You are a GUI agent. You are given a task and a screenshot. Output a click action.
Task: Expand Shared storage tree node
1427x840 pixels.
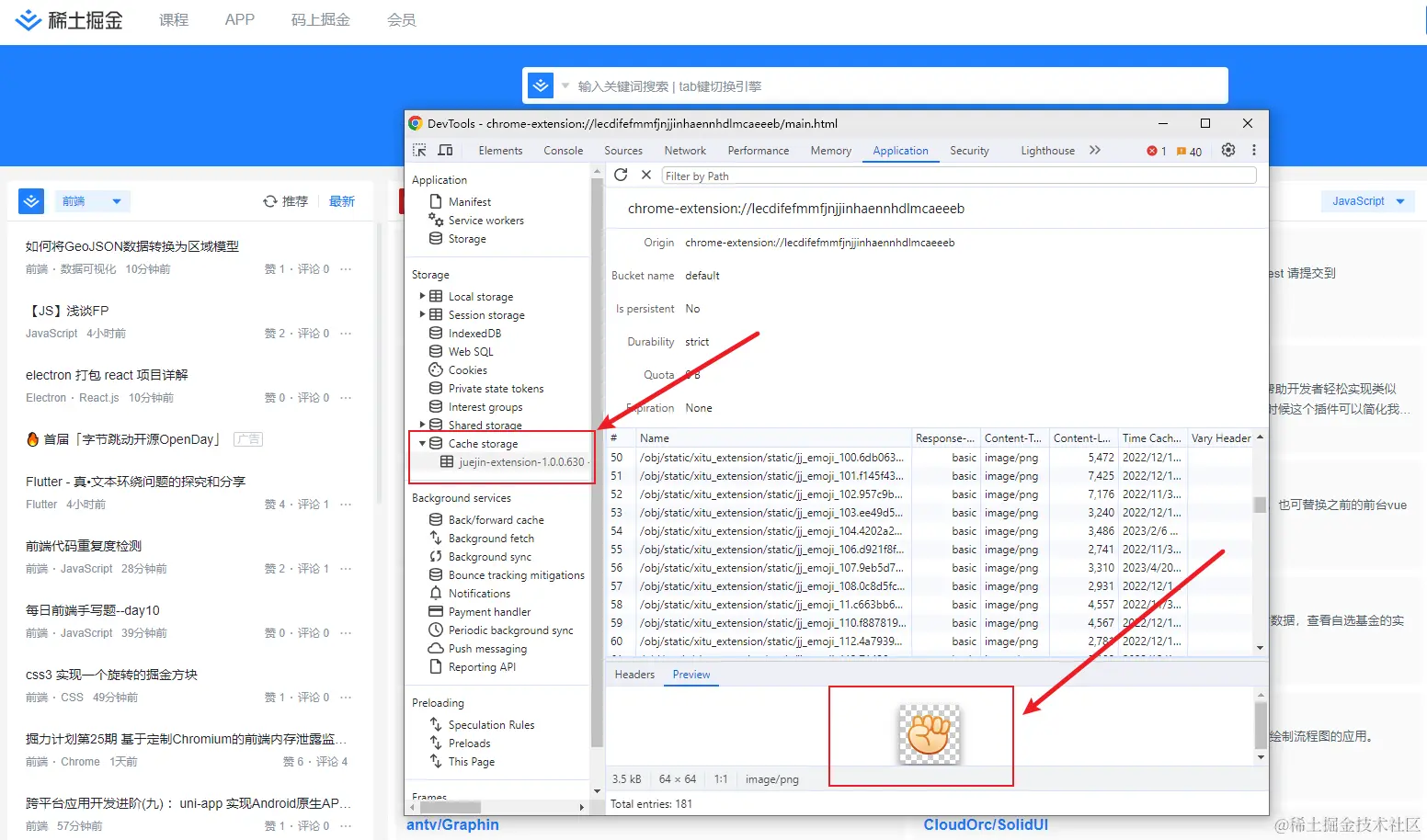(x=422, y=425)
